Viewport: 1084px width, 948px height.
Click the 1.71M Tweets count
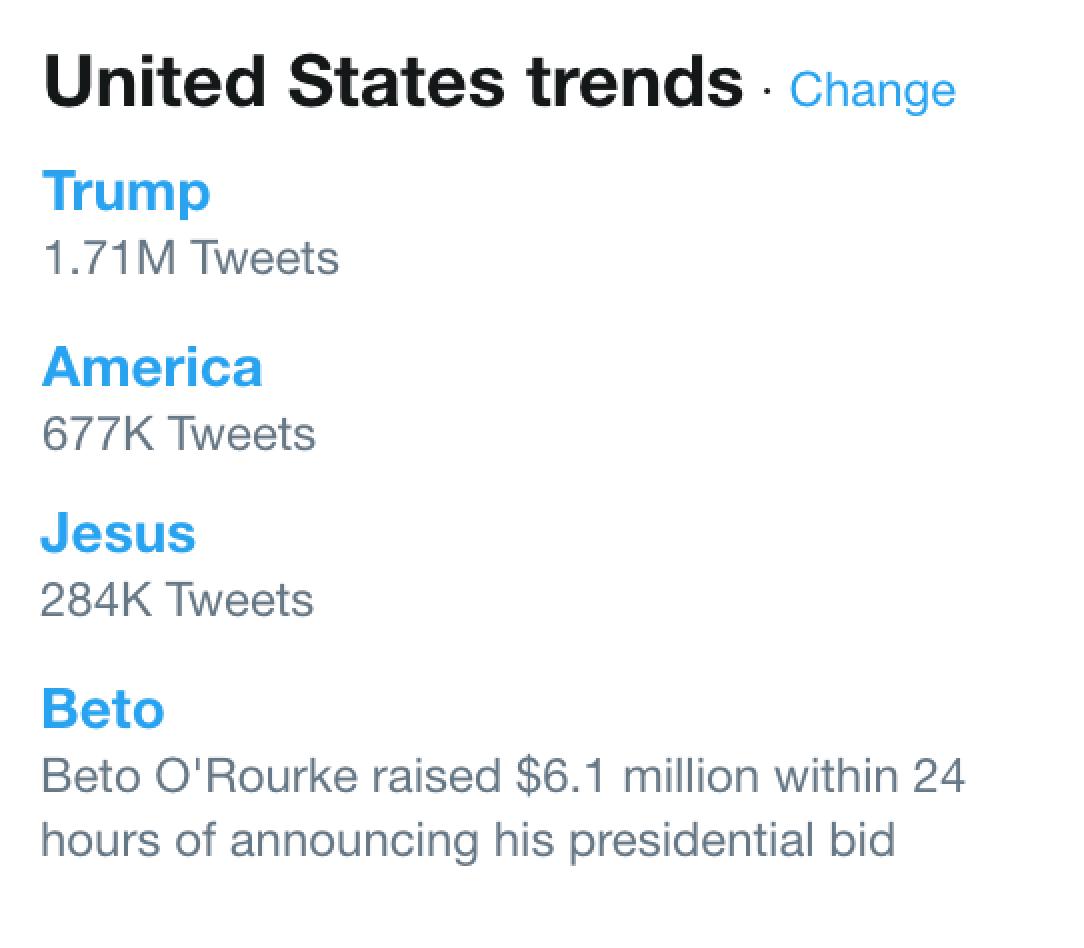click(190, 258)
